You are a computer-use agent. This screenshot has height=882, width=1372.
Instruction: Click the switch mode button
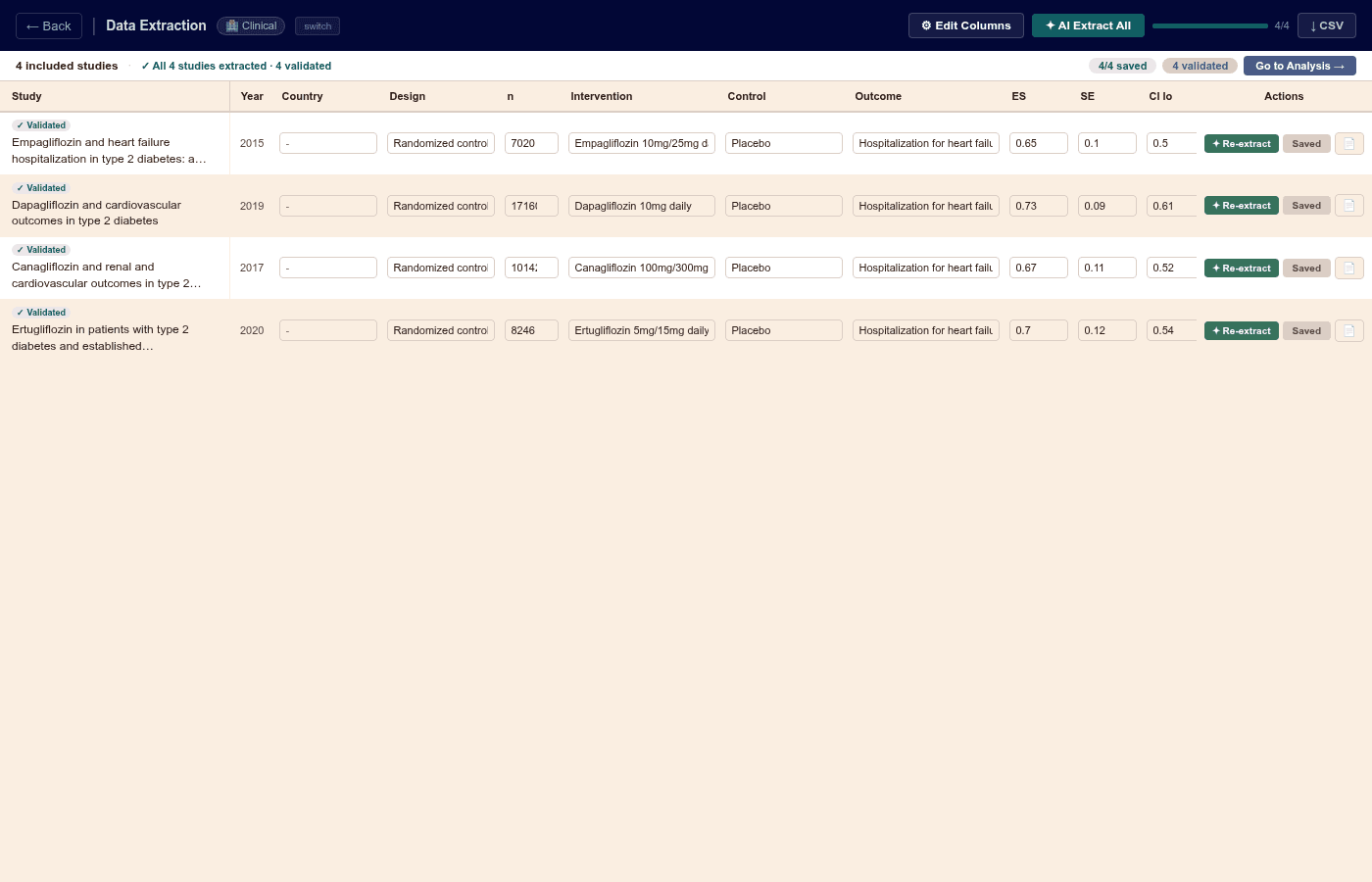pos(318,26)
